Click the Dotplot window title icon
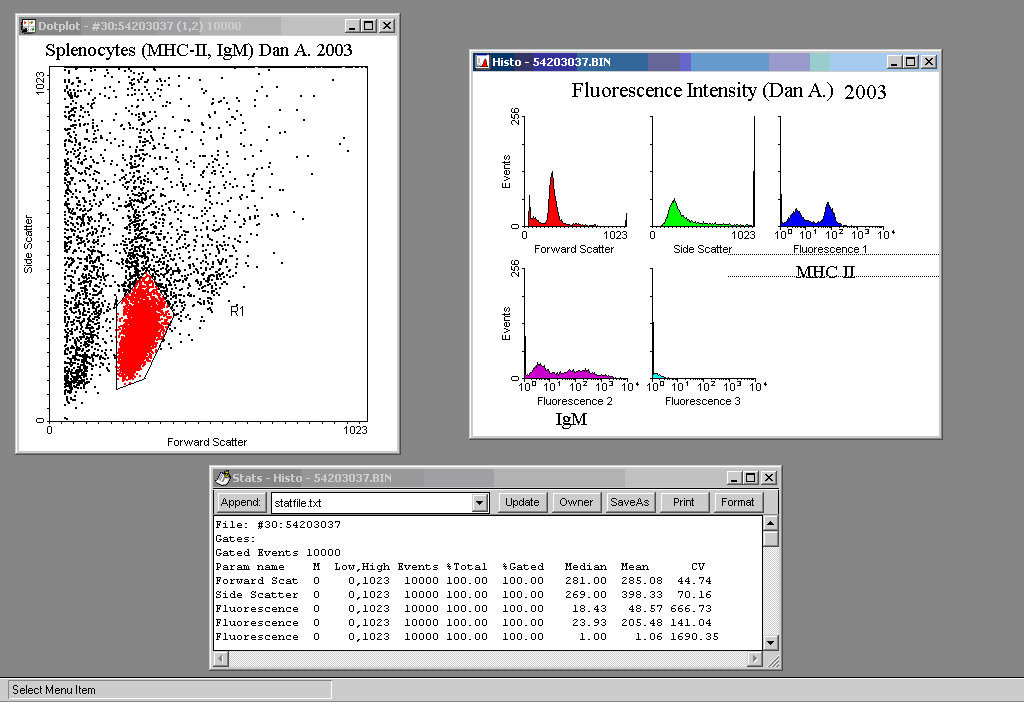This screenshot has width=1024, height=702. point(28,25)
